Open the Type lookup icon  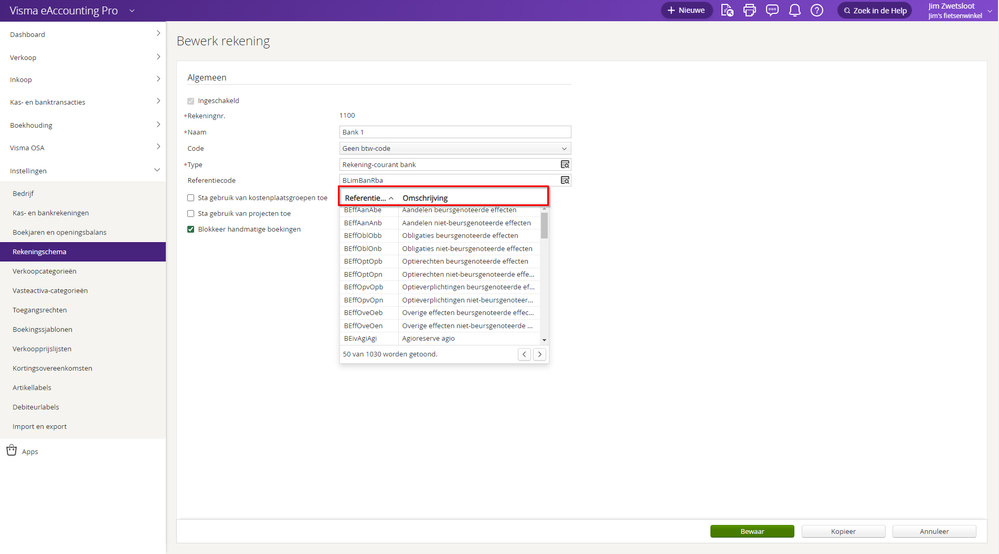point(564,164)
